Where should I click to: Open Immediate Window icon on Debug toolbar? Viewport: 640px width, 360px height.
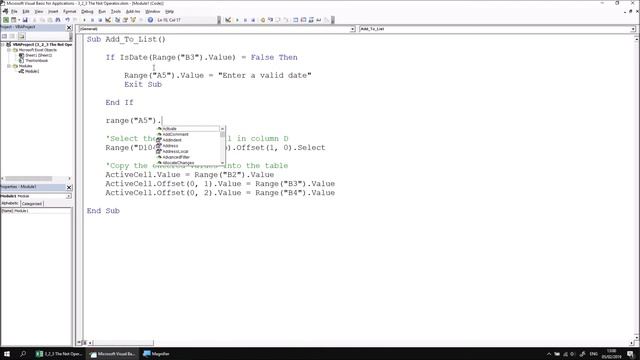tap(303, 20)
